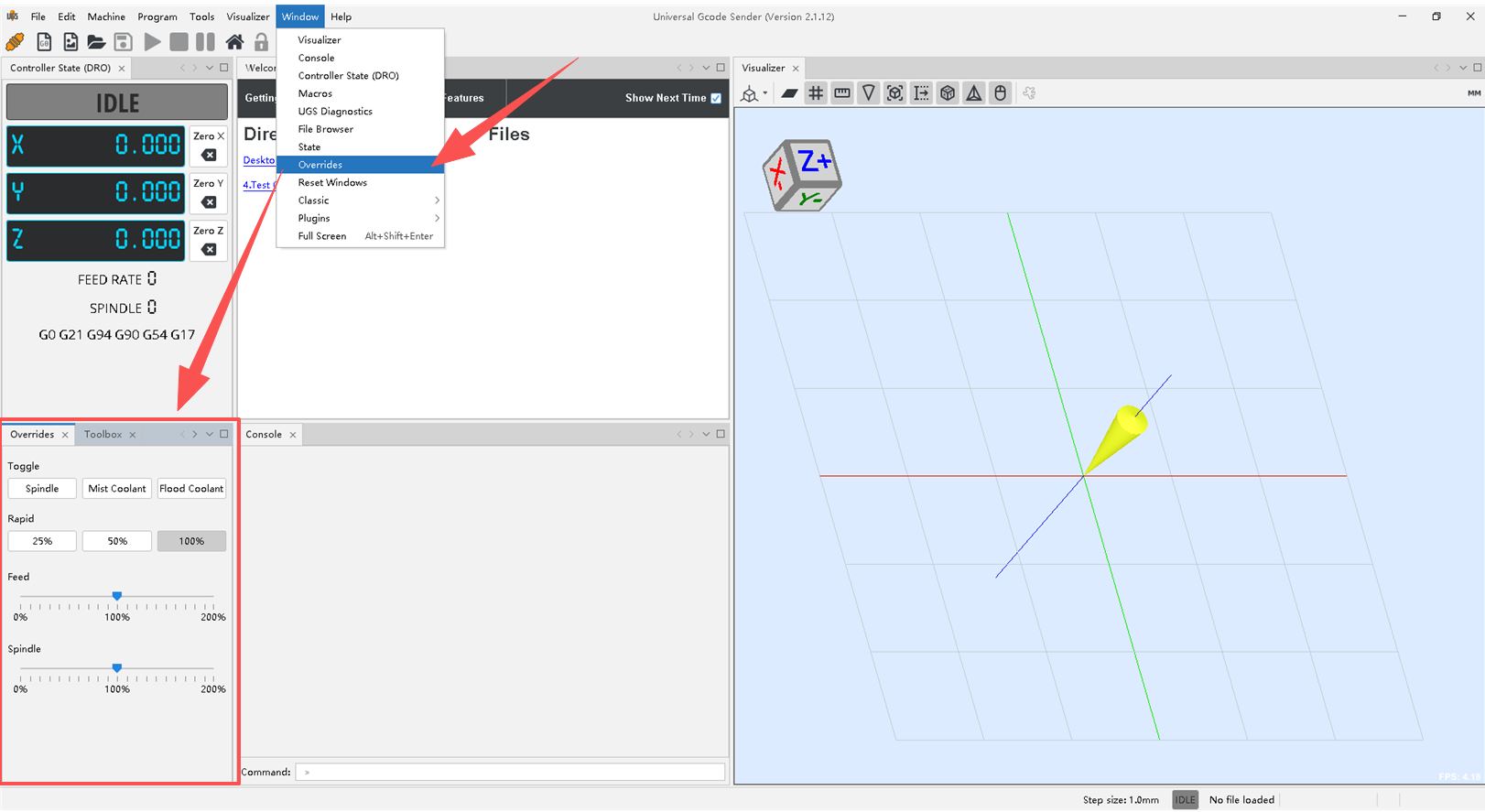Uncheck the Show Next Time checkbox
Viewport: 1485px width, 812px height.
(x=716, y=98)
